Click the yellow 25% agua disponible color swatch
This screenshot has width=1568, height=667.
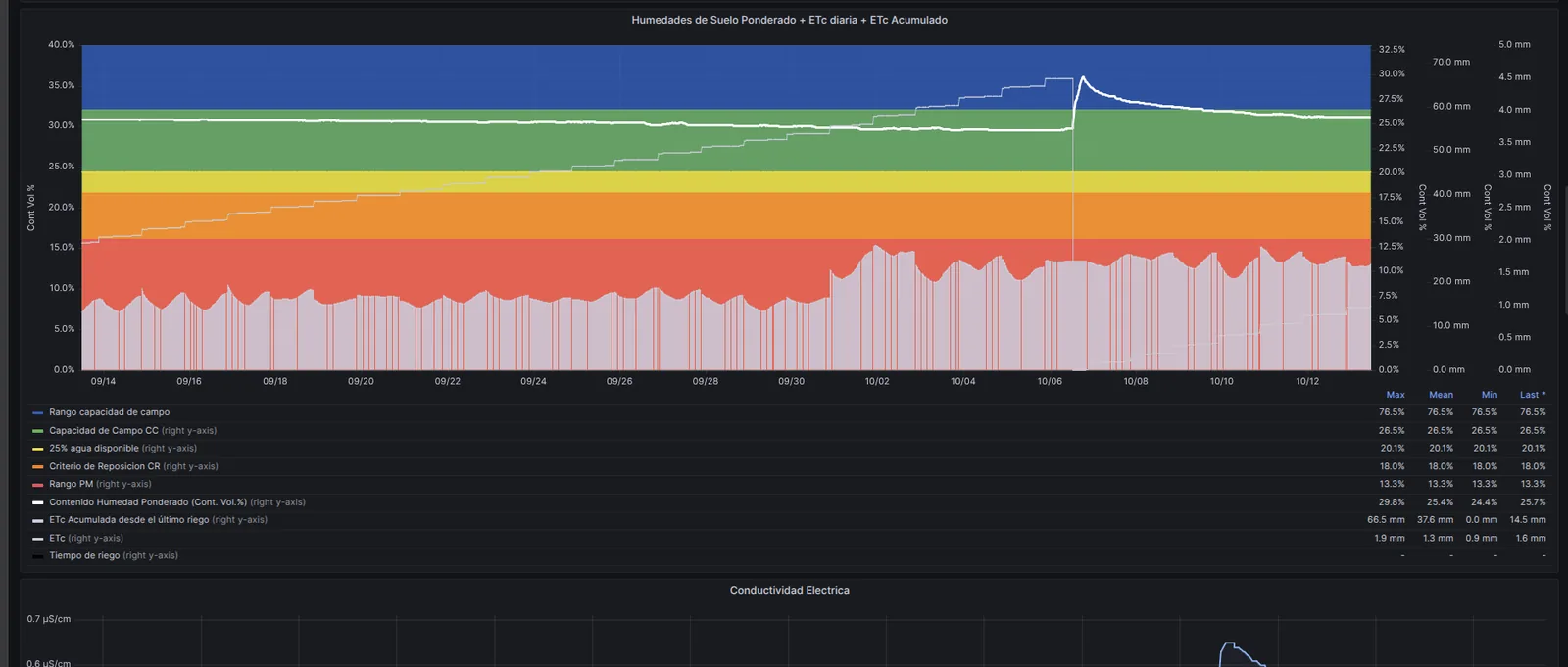(37, 449)
